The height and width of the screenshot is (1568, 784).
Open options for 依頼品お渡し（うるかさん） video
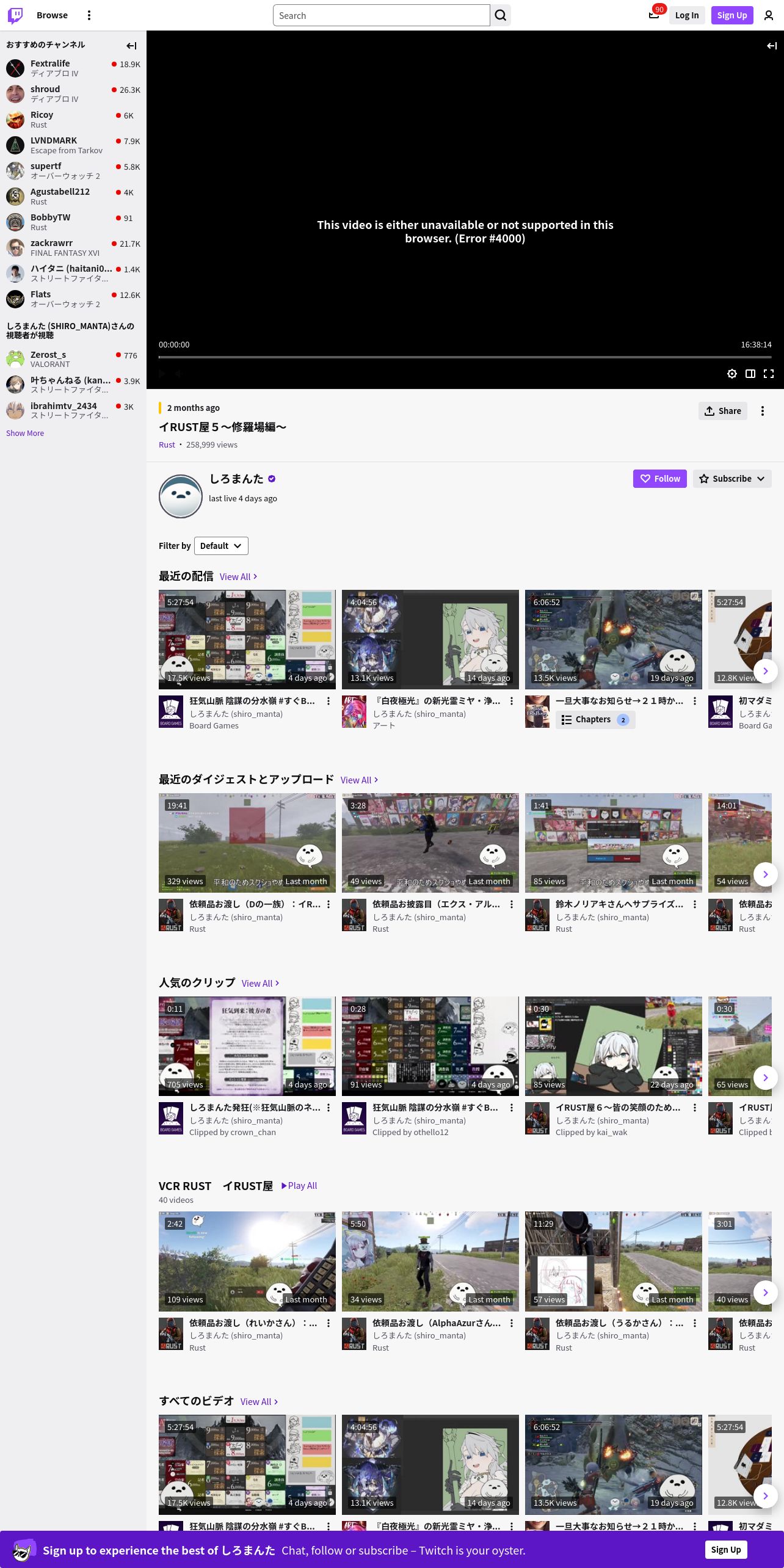695,1323
